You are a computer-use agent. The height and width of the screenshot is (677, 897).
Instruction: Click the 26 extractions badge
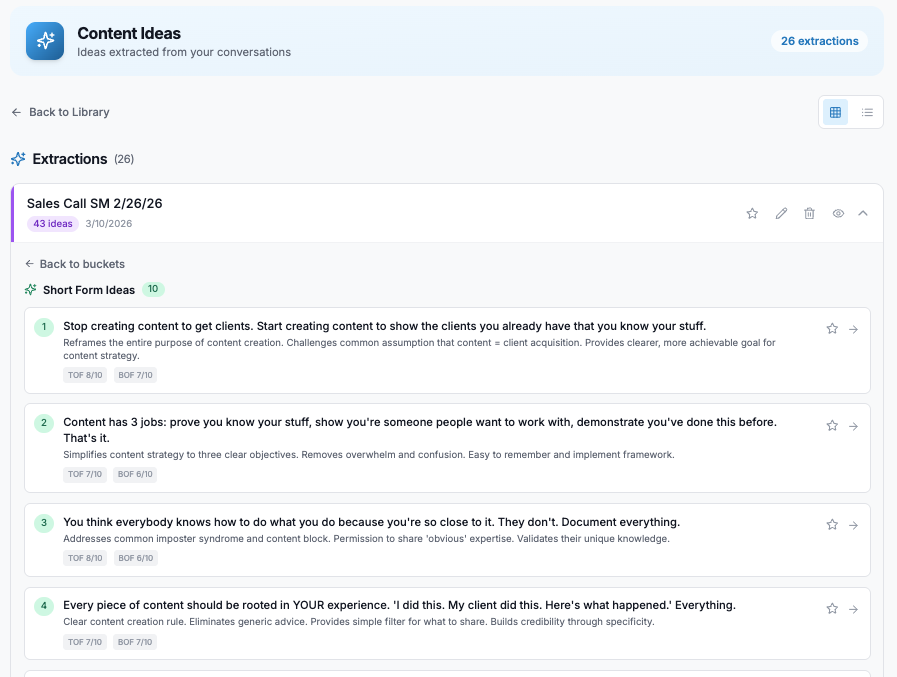pos(819,41)
